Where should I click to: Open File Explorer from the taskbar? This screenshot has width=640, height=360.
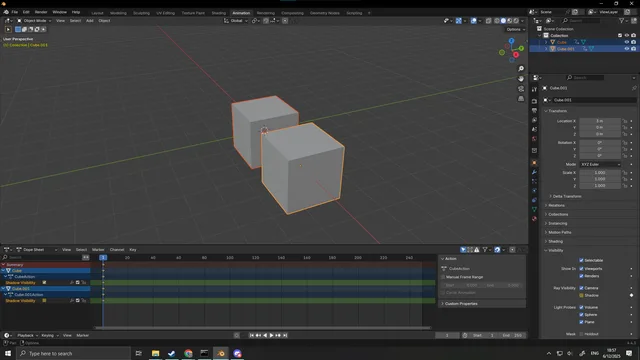click(156, 353)
